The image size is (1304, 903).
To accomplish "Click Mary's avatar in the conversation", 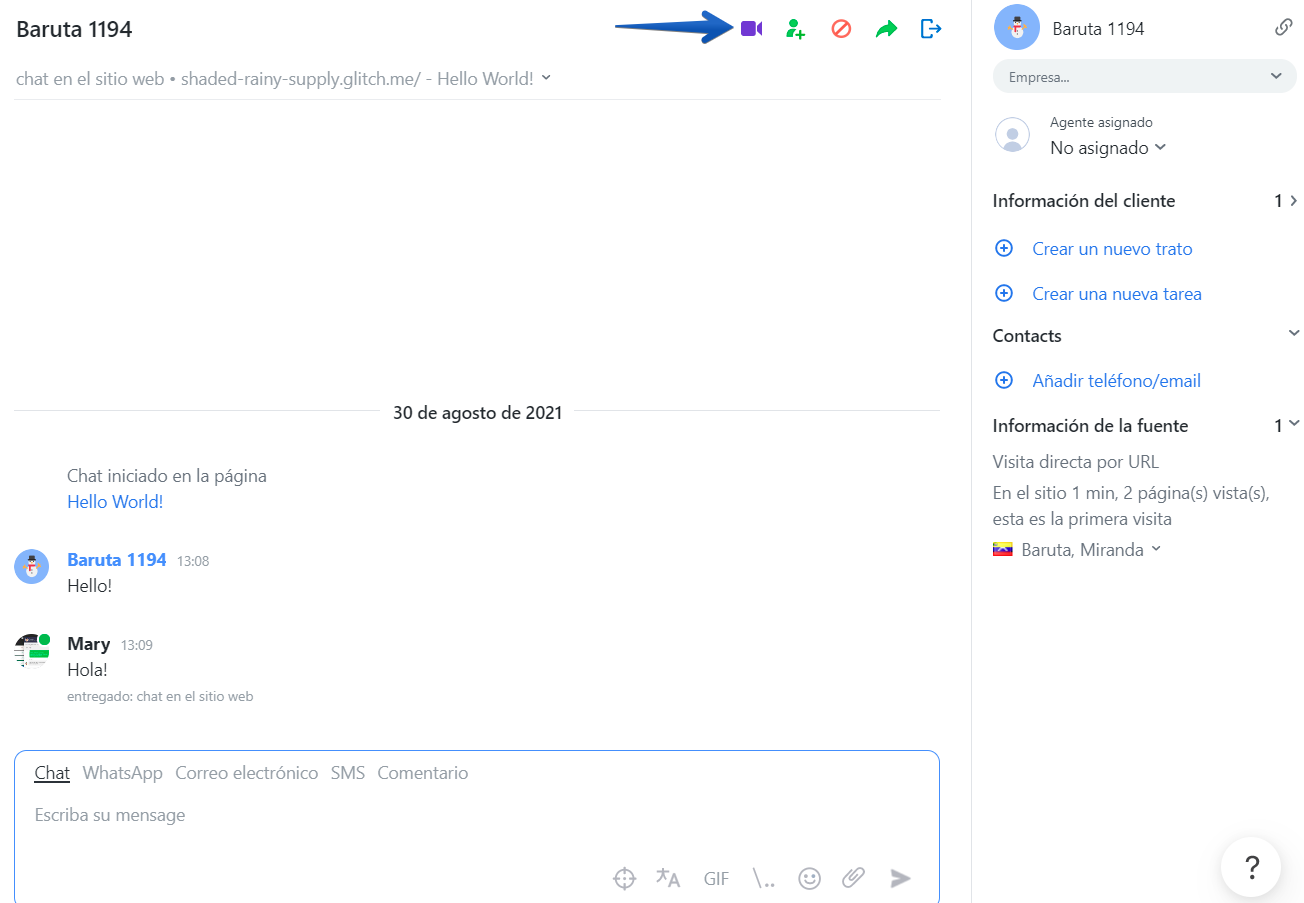I will coord(32,651).
